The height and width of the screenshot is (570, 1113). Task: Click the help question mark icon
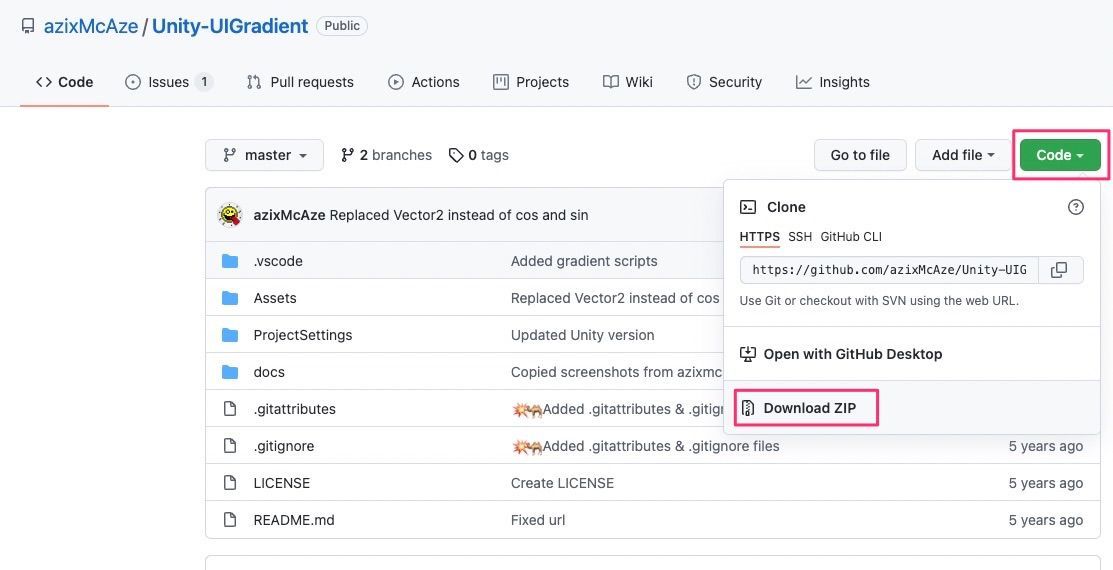click(x=1076, y=207)
